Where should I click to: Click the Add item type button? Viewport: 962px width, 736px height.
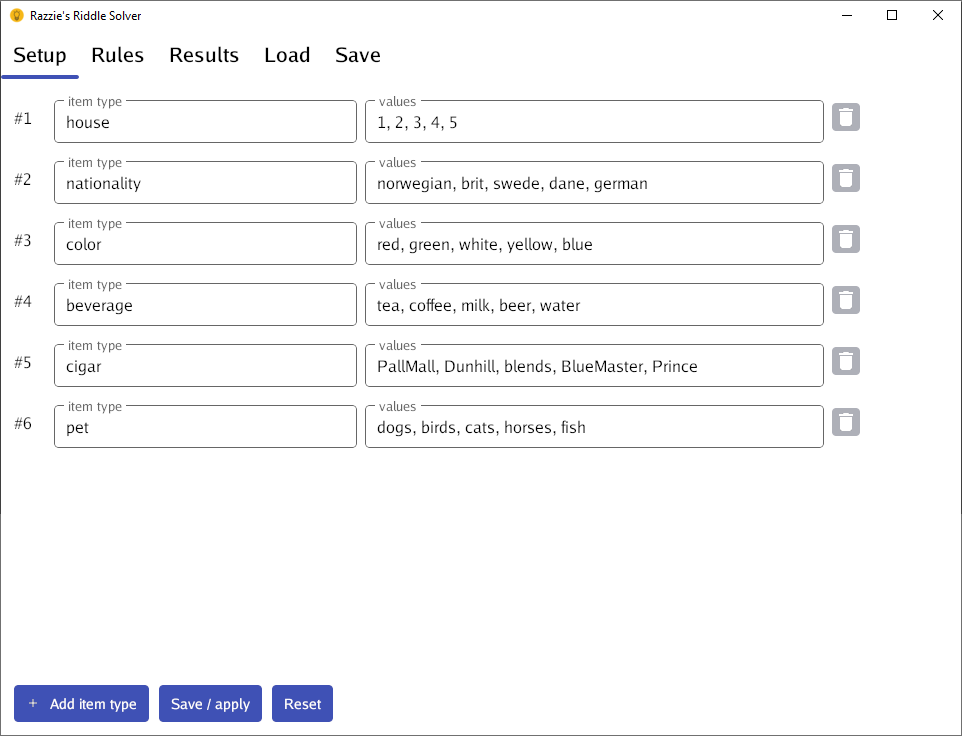[82, 703]
